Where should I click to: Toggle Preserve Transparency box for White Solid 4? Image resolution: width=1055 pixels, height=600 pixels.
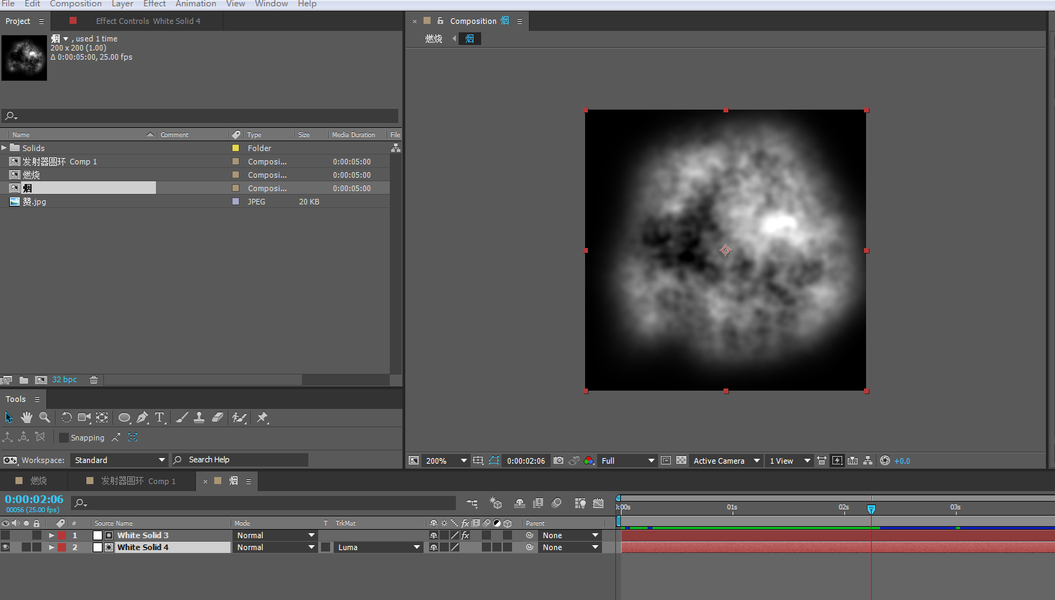pyautogui.click(x=326, y=548)
